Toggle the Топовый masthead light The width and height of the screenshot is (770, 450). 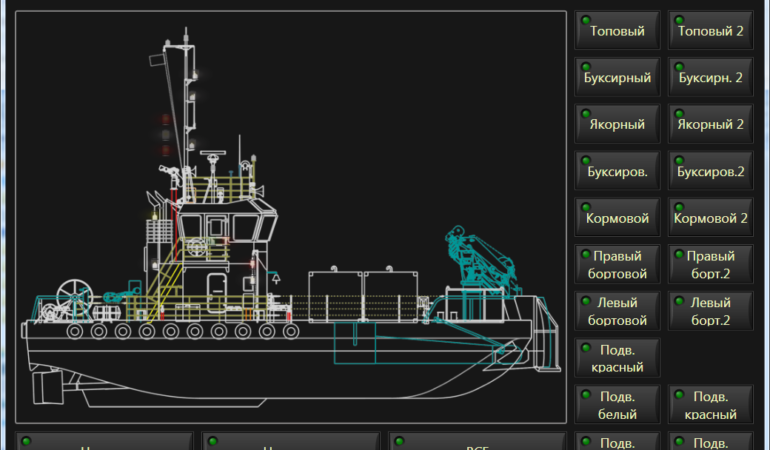[617, 31]
